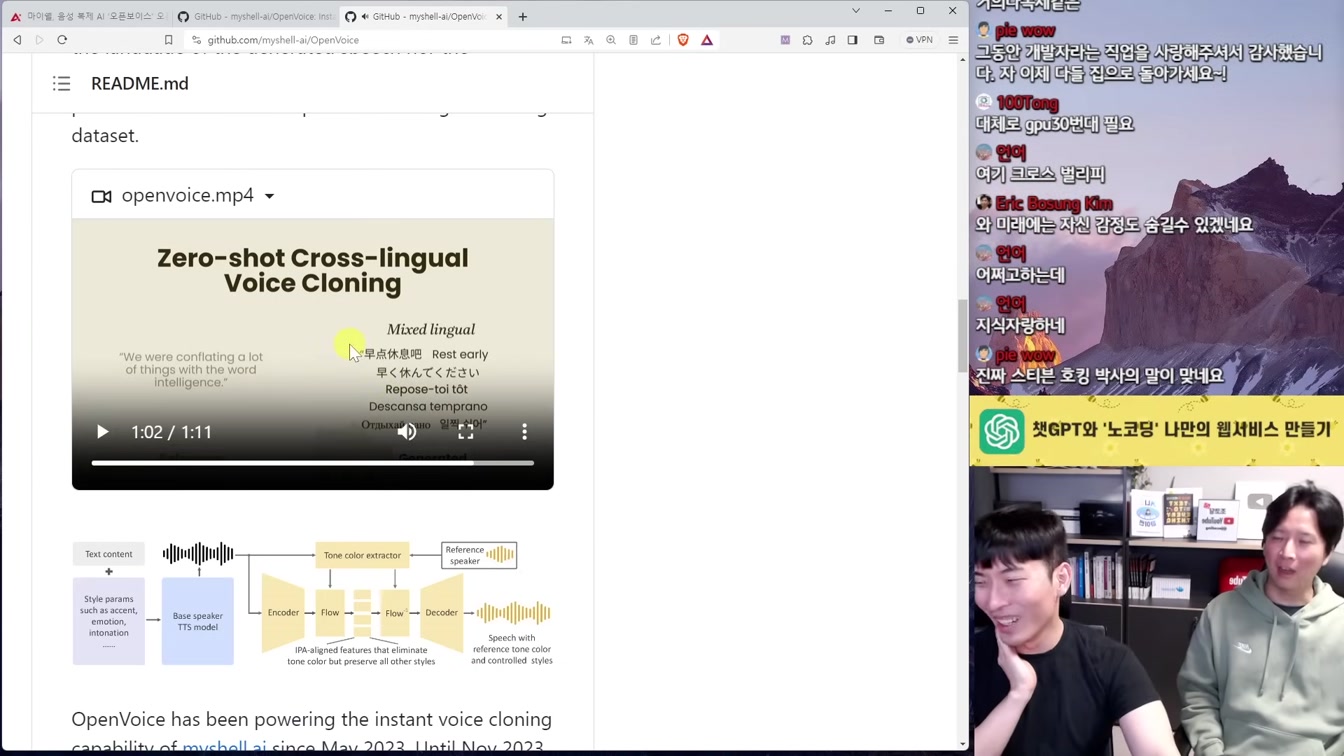The width and height of the screenshot is (1344, 756).
Task: Open the browser hamburger menu
Action: (953, 40)
